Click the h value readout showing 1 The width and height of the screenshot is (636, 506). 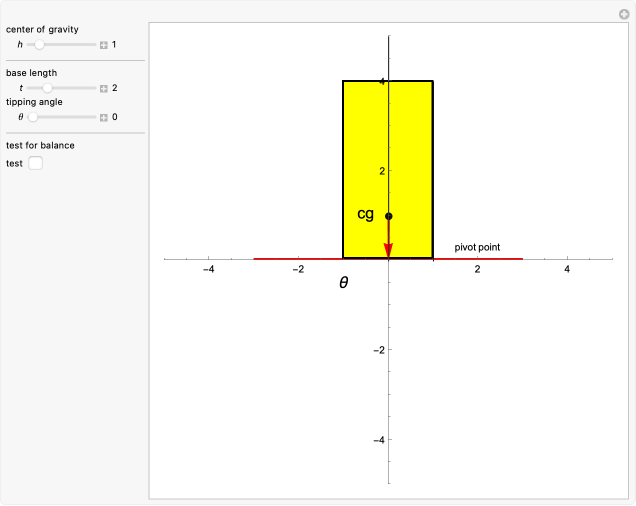point(114,45)
